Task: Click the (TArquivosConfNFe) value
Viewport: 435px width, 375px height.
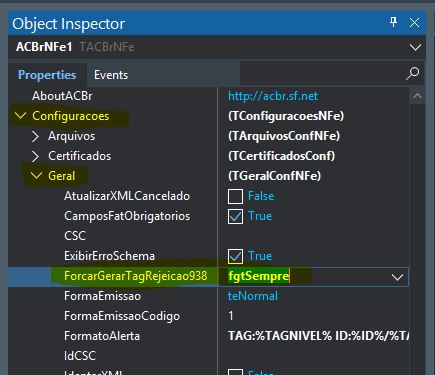Action: (284, 136)
